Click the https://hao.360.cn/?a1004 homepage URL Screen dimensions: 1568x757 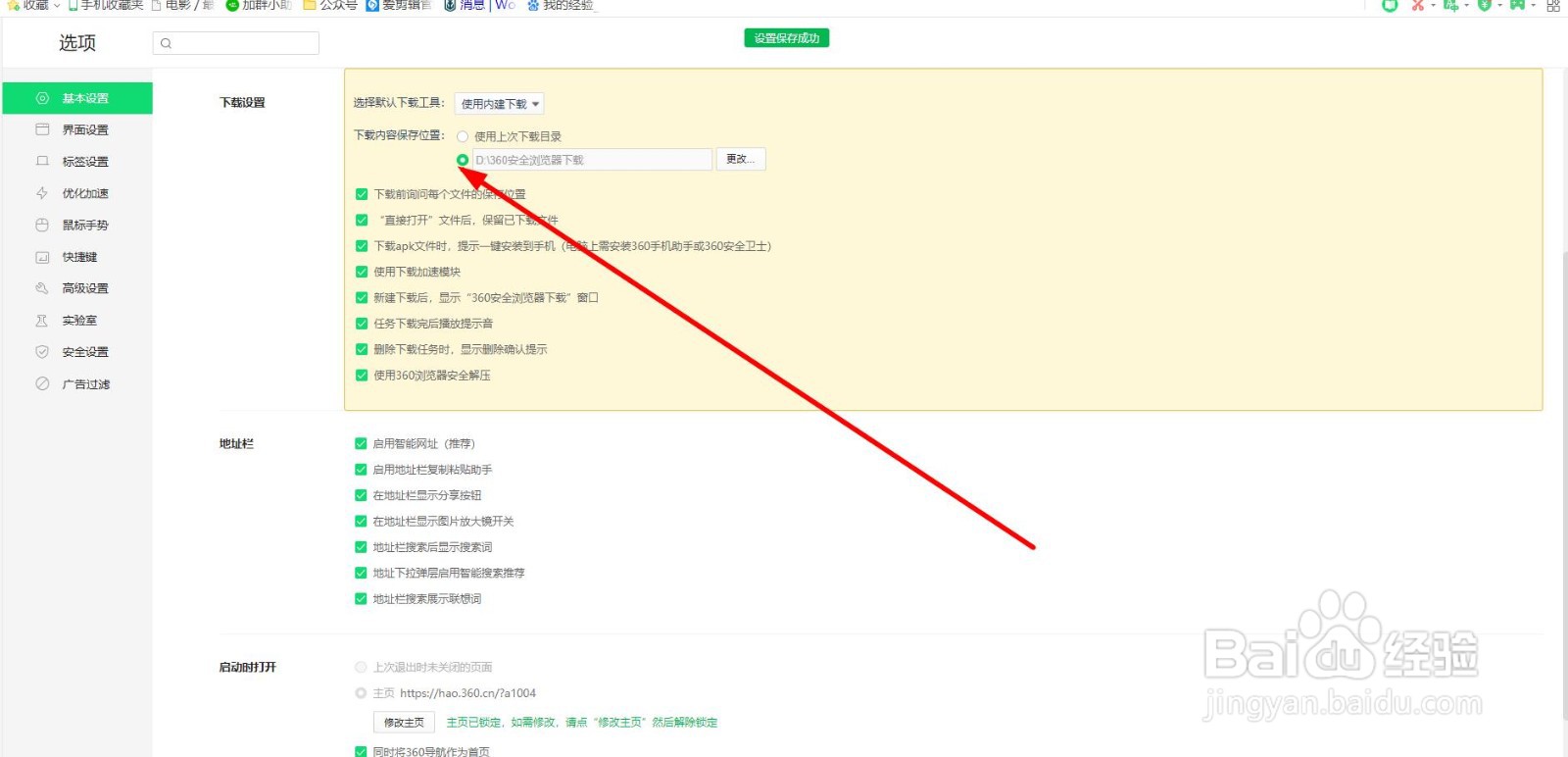point(468,693)
